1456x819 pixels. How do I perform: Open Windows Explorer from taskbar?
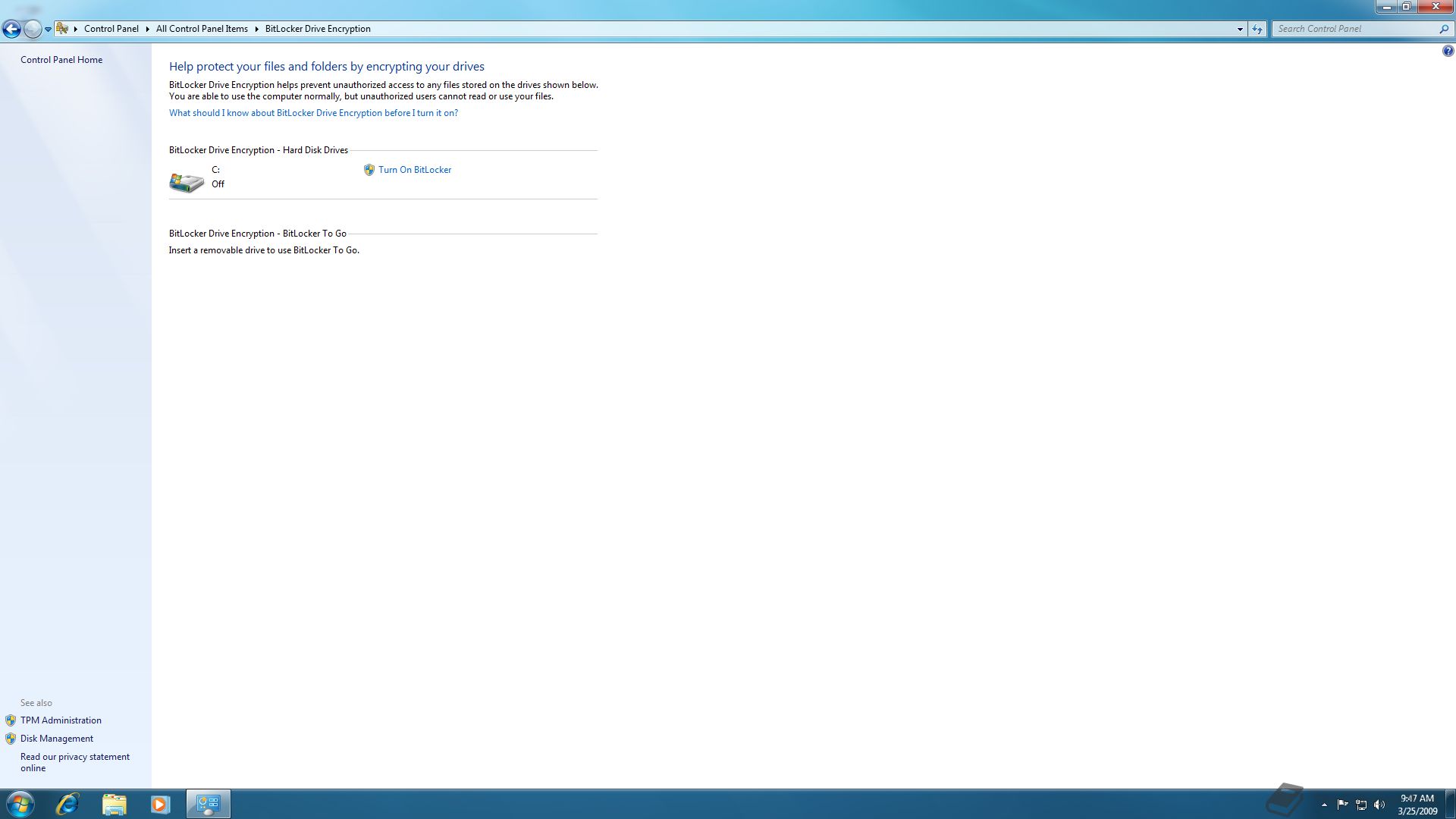114,804
